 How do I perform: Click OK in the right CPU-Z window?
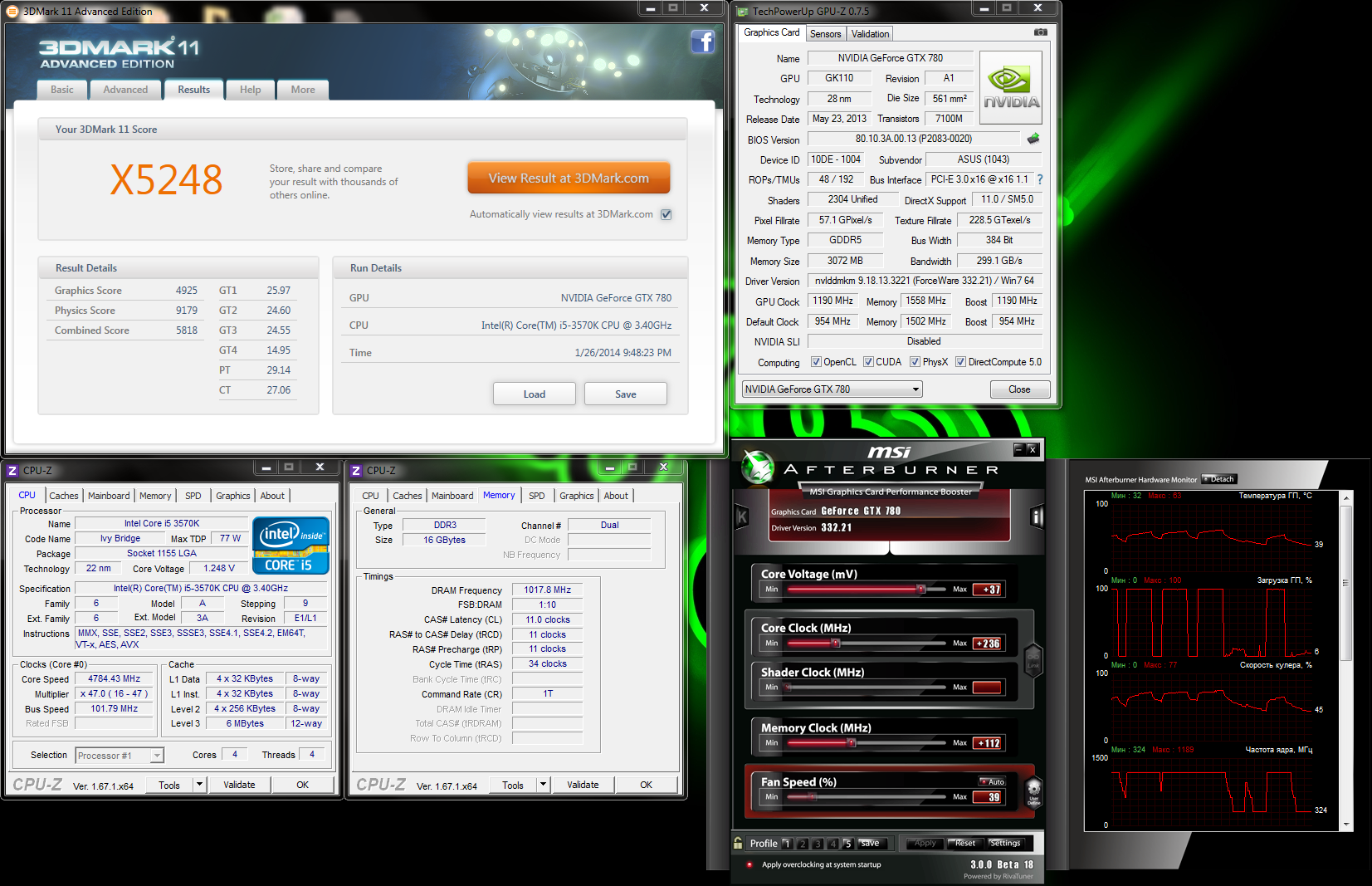coord(646,785)
